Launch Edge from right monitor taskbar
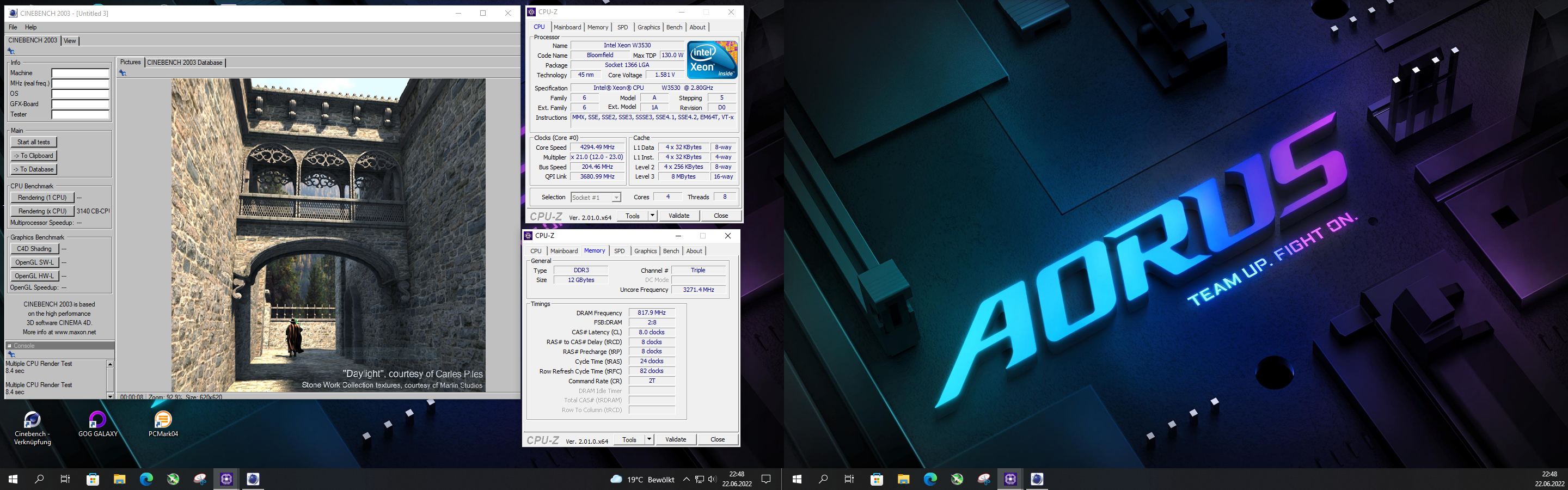 tap(930, 479)
